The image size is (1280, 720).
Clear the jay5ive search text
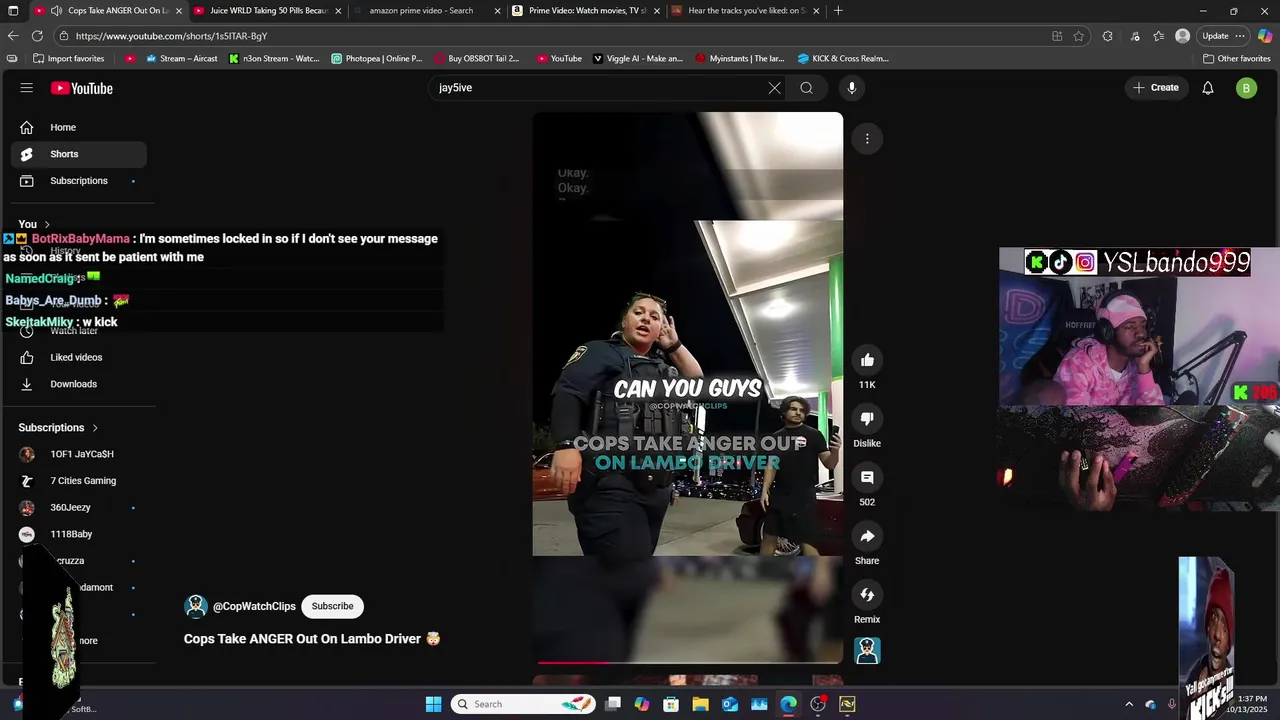(774, 88)
